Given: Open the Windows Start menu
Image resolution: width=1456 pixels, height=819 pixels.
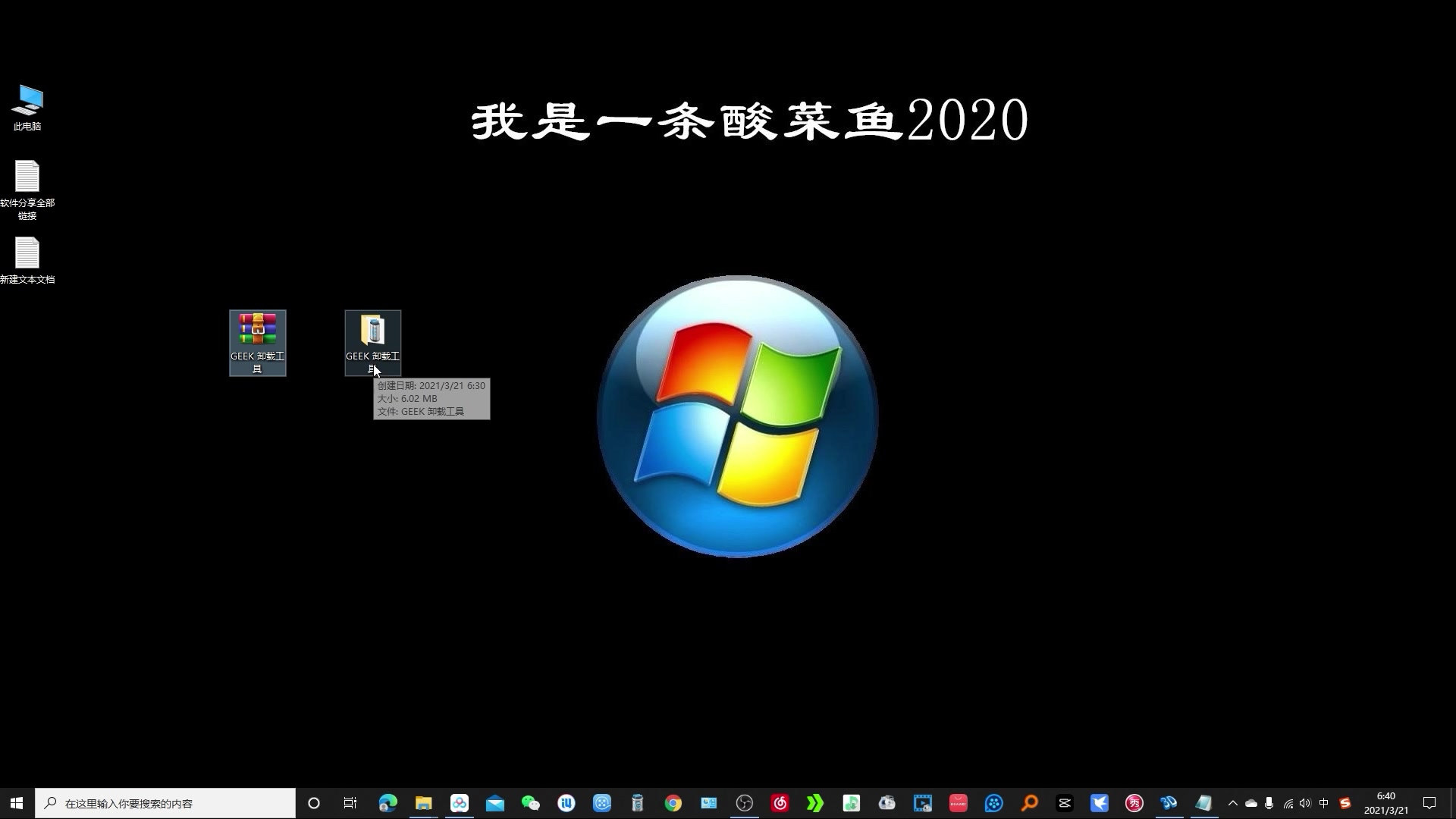Looking at the screenshot, I should coord(17,803).
